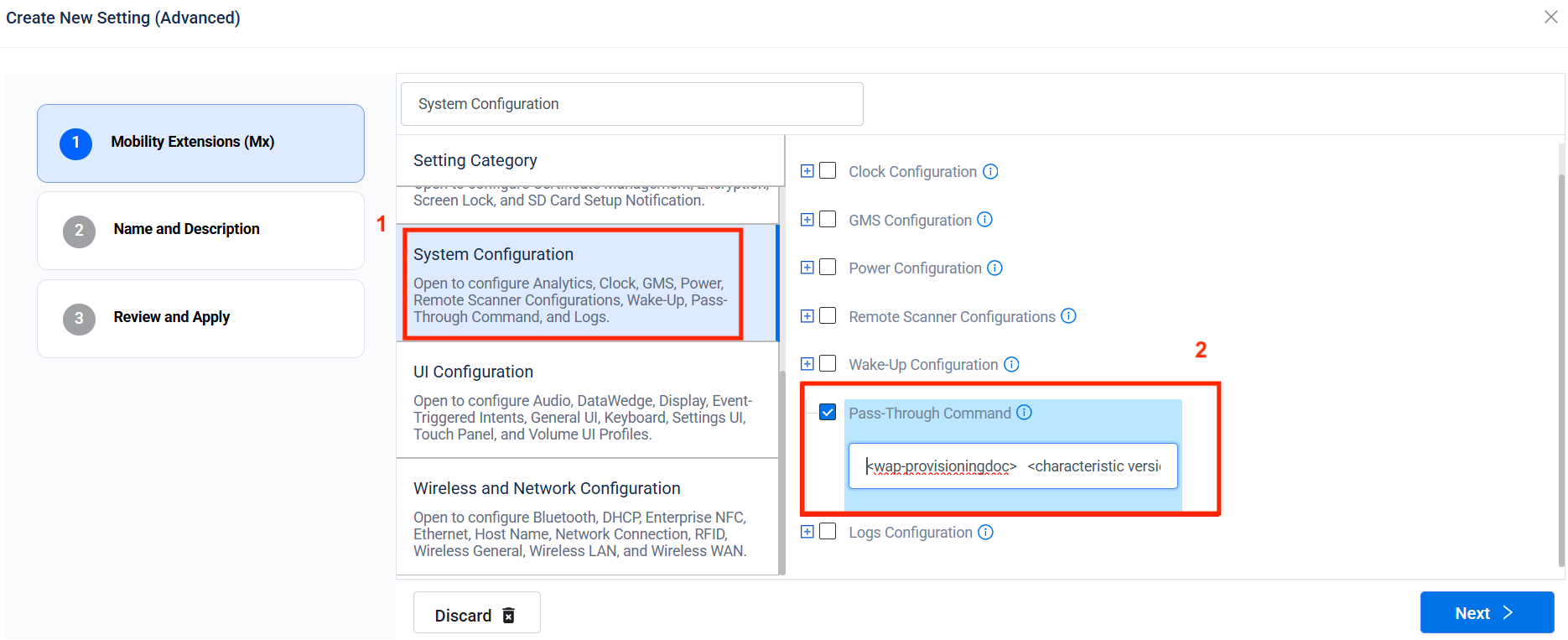This screenshot has width=1568, height=640.
Task: Close the Create New Setting dialog
Action: pyautogui.click(x=1550, y=17)
